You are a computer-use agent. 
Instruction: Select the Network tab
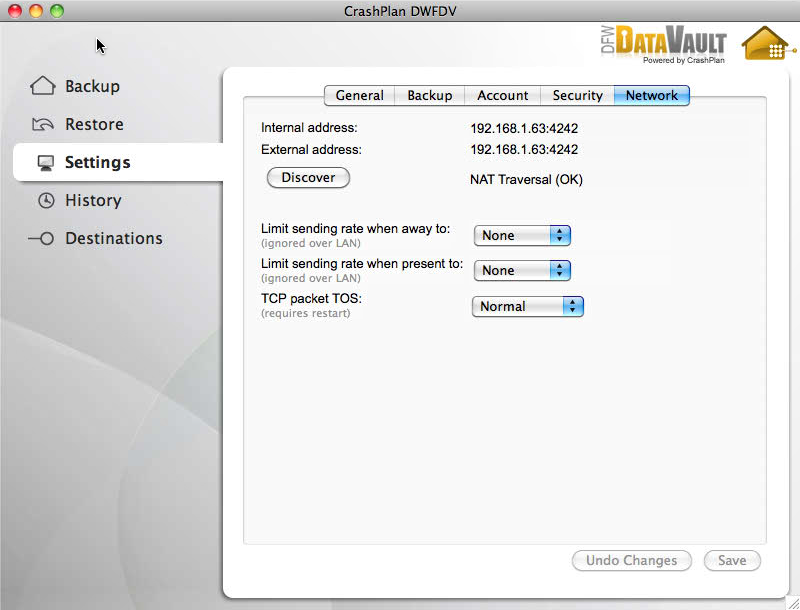(652, 95)
